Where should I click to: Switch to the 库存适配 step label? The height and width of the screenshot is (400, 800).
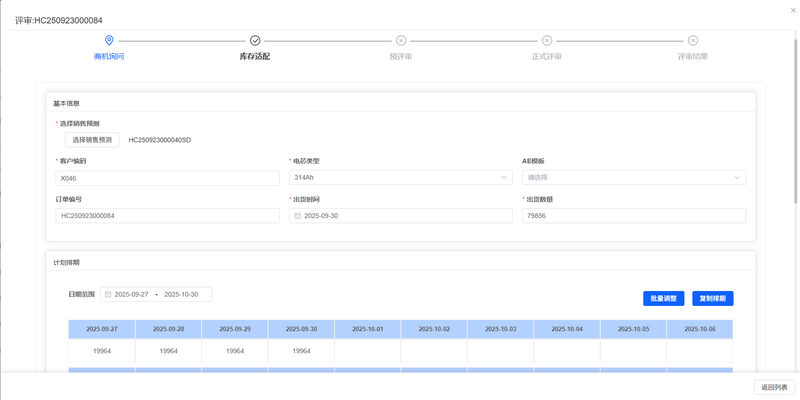(x=255, y=57)
